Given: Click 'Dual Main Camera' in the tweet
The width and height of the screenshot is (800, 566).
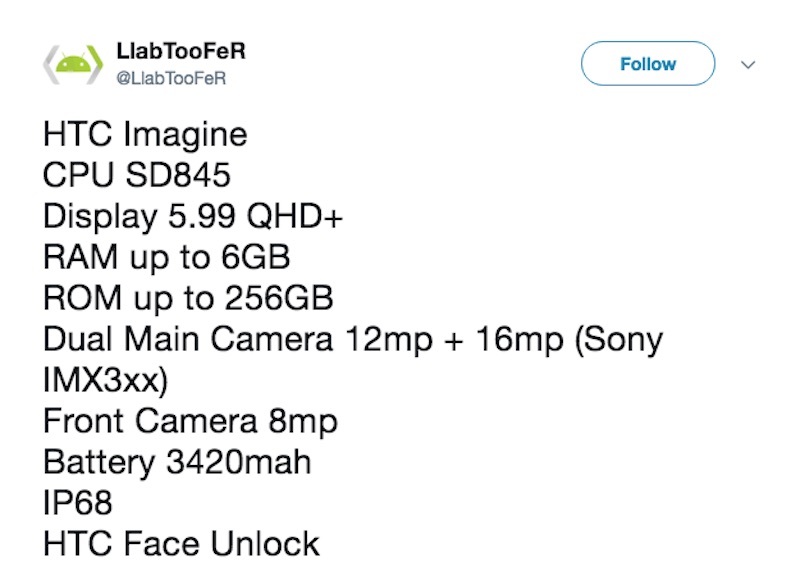Looking at the screenshot, I should (188, 339).
